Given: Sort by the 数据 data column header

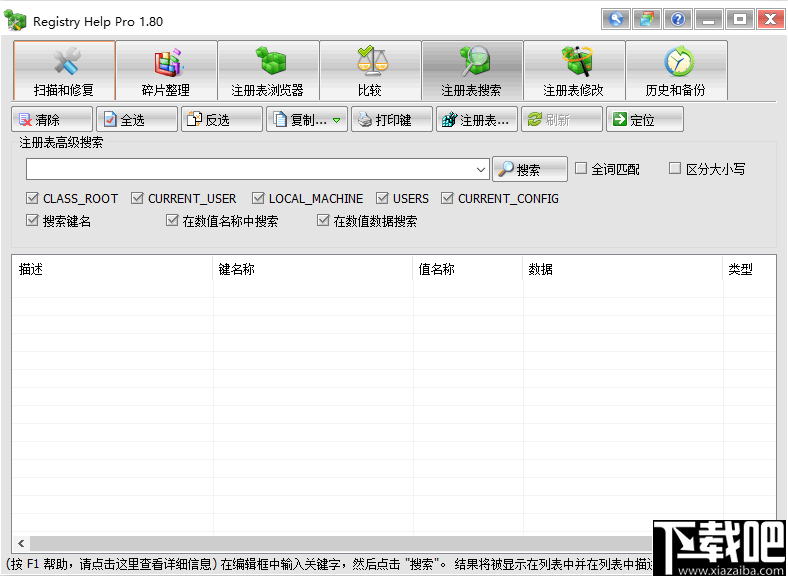Looking at the screenshot, I should click(623, 269).
